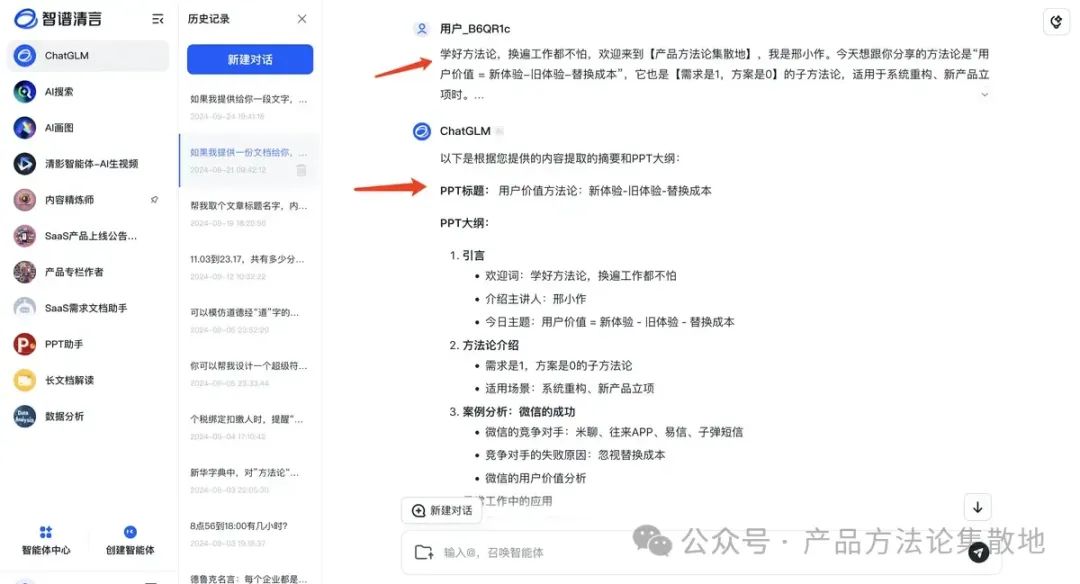Click the PPT标题 line in the reply

click(576, 191)
